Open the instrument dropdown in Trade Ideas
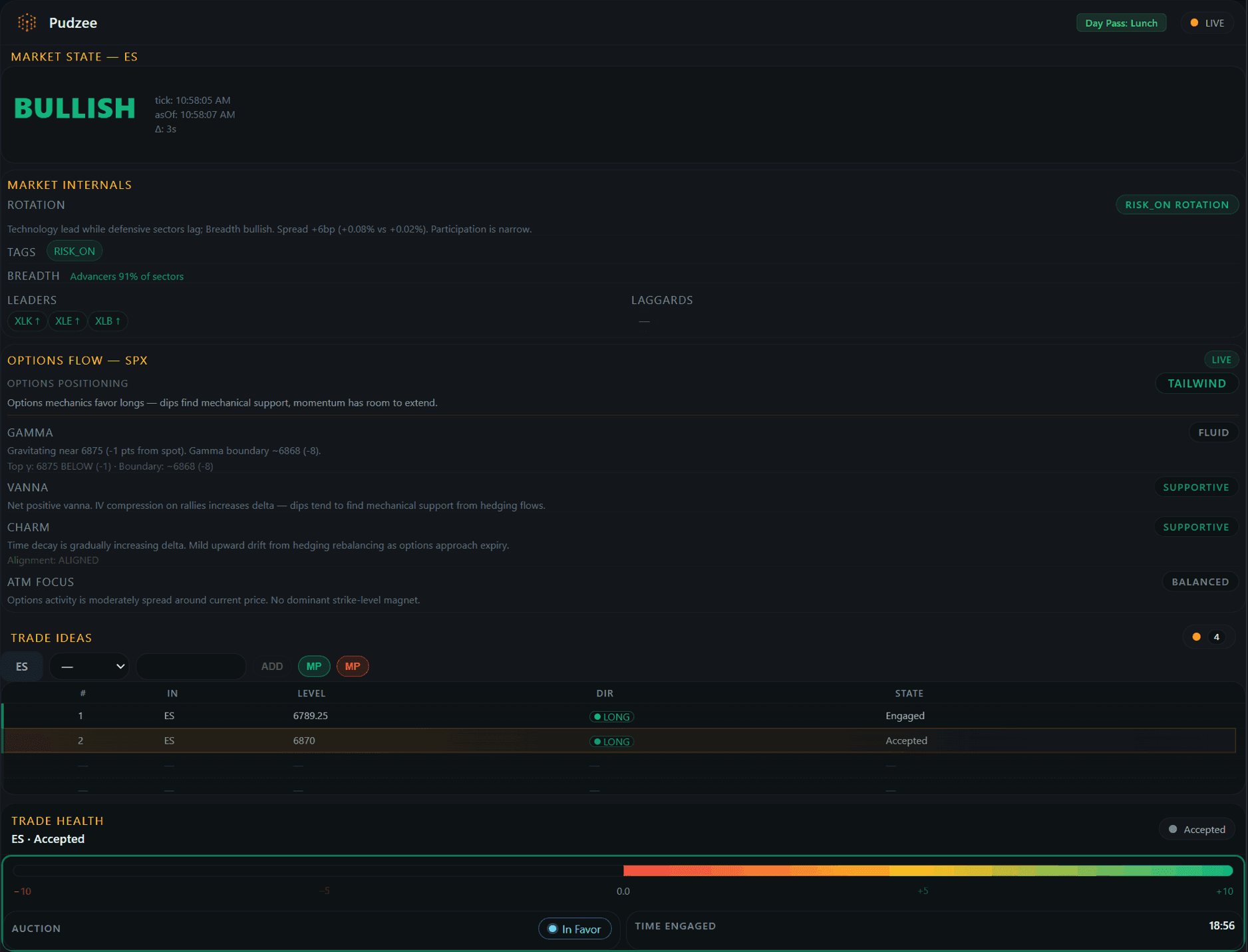Image resolution: width=1248 pixels, height=952 pixels. 89,666
